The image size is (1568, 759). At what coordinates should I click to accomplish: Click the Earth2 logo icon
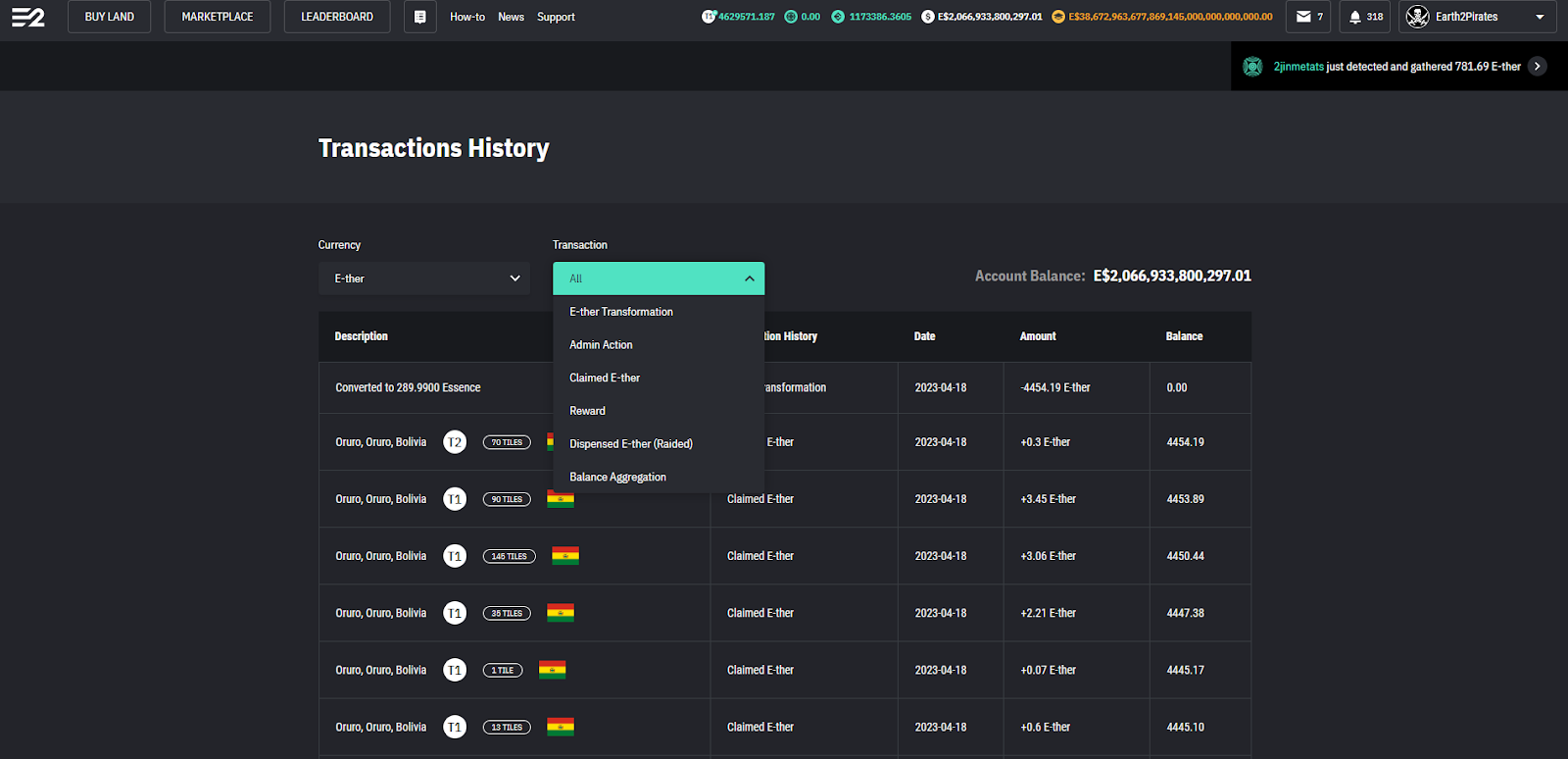point(27,17)
